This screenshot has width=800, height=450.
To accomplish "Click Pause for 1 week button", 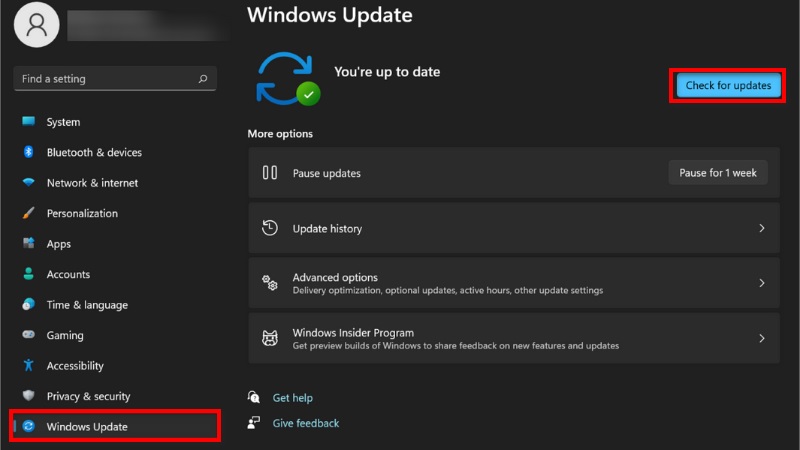I will pyautogui.click(x=718, y=172).
